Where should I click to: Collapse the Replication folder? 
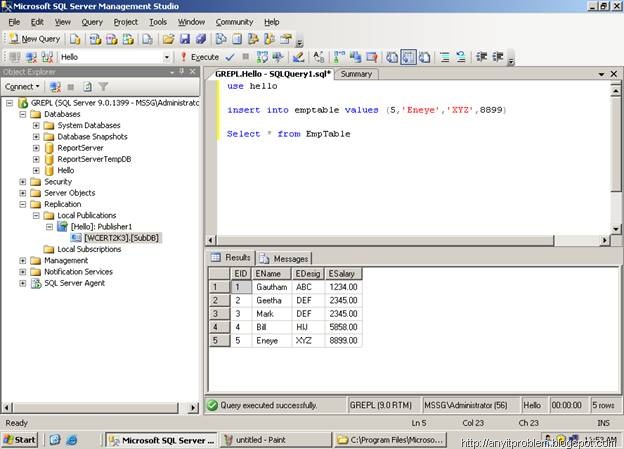point(23,204)
